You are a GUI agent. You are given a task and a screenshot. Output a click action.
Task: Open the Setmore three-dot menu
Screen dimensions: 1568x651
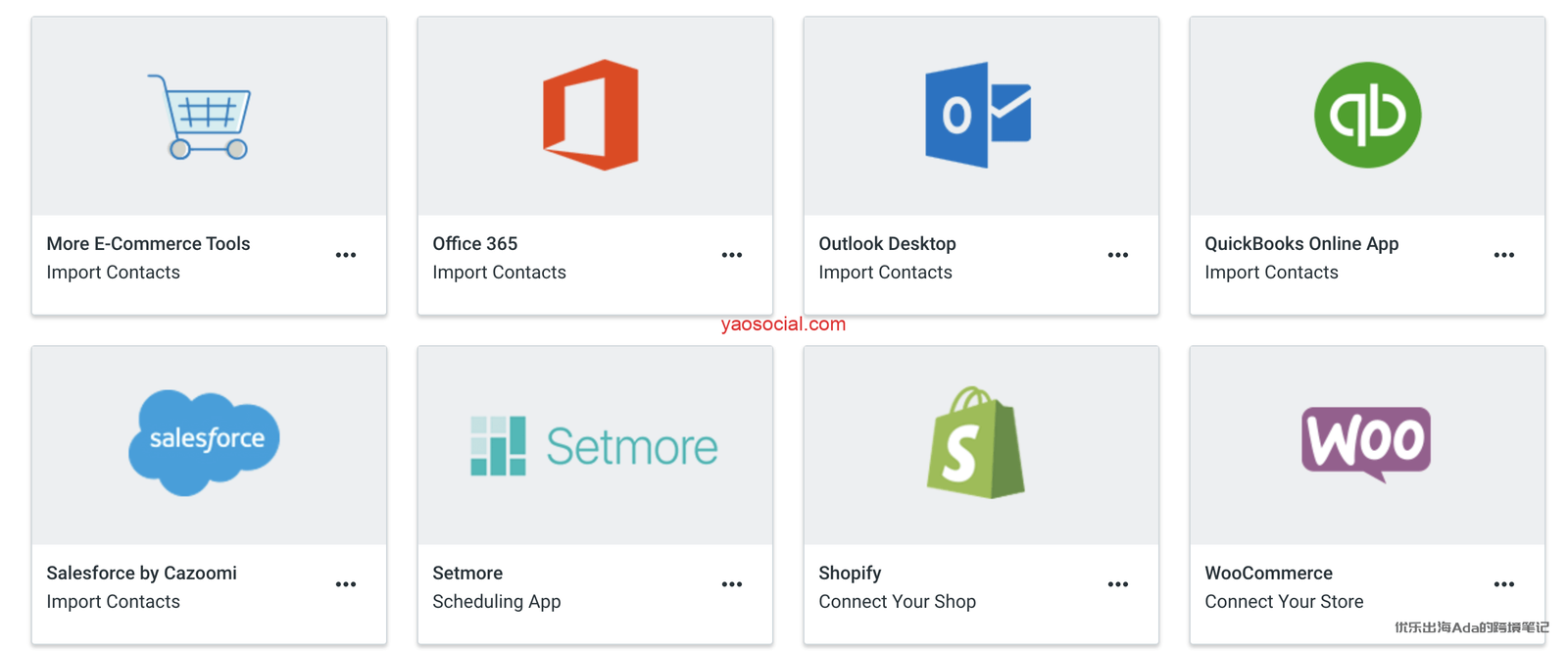(732, 584)
